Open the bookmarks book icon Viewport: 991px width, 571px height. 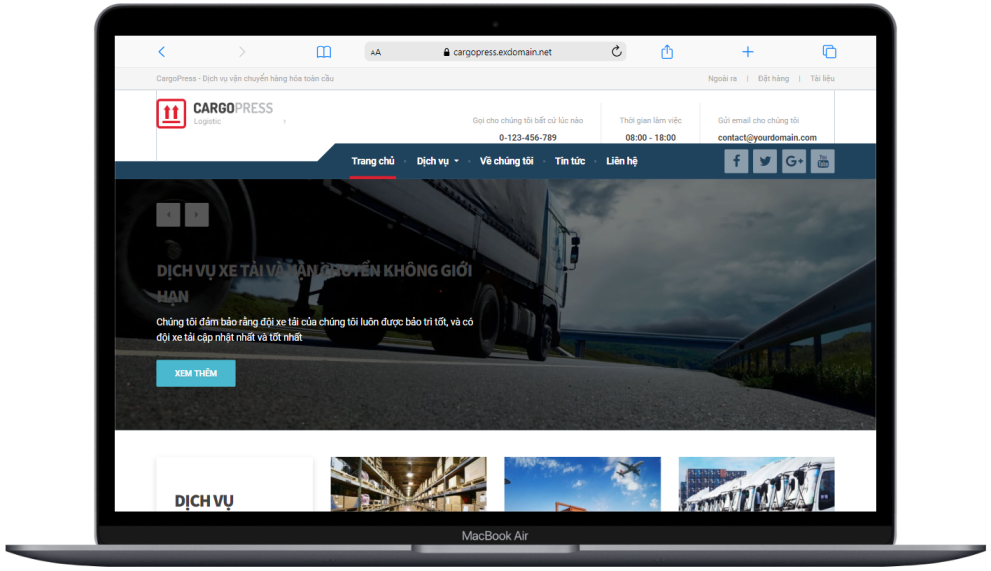[x=324, y=52]
